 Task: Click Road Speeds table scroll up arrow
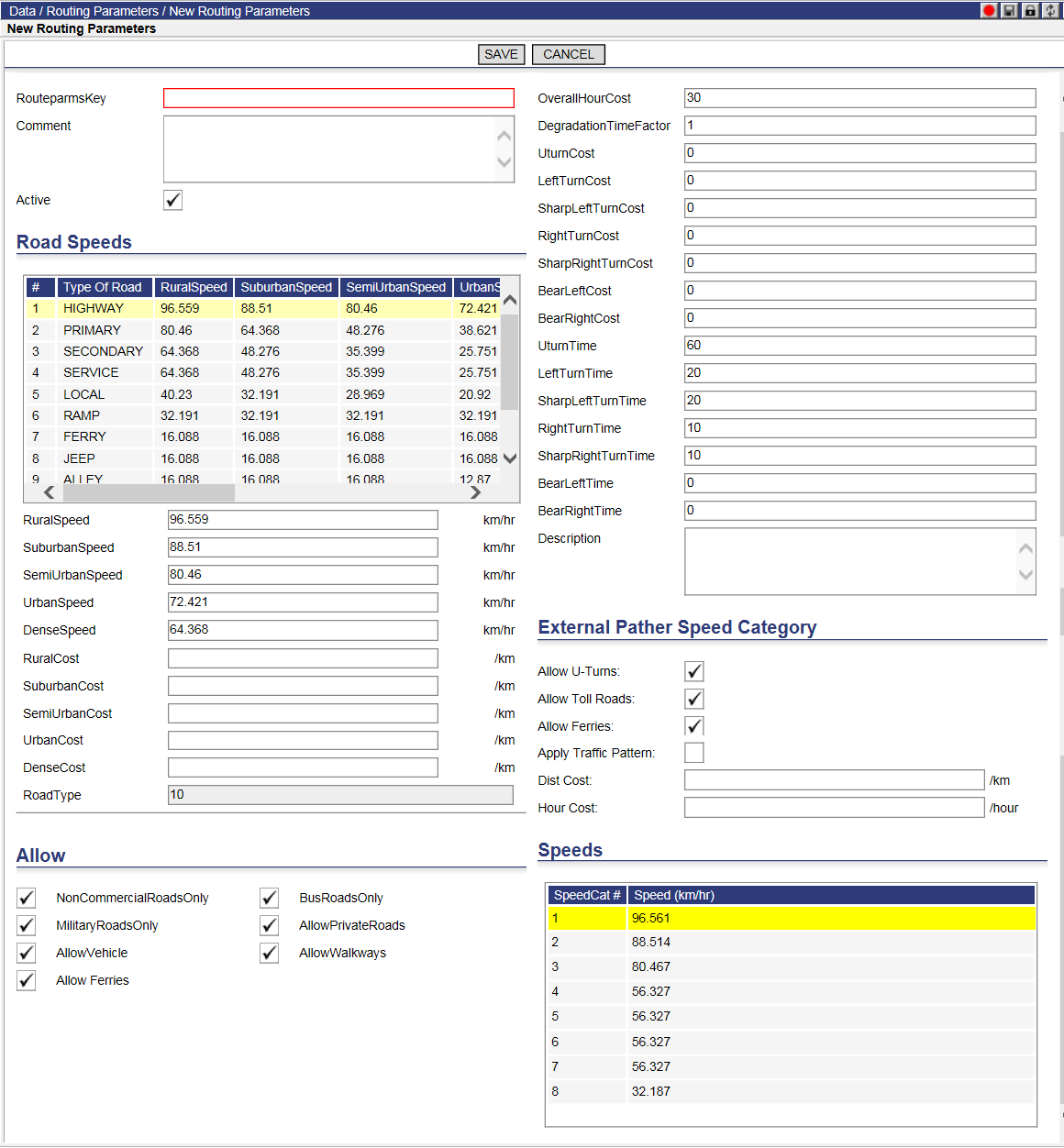tap(510, 301)
